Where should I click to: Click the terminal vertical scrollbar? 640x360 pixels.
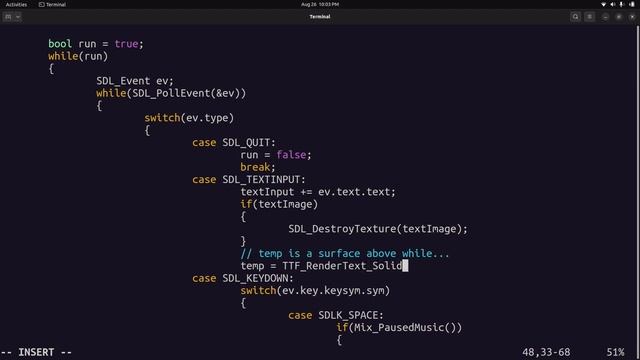[638, 192]
